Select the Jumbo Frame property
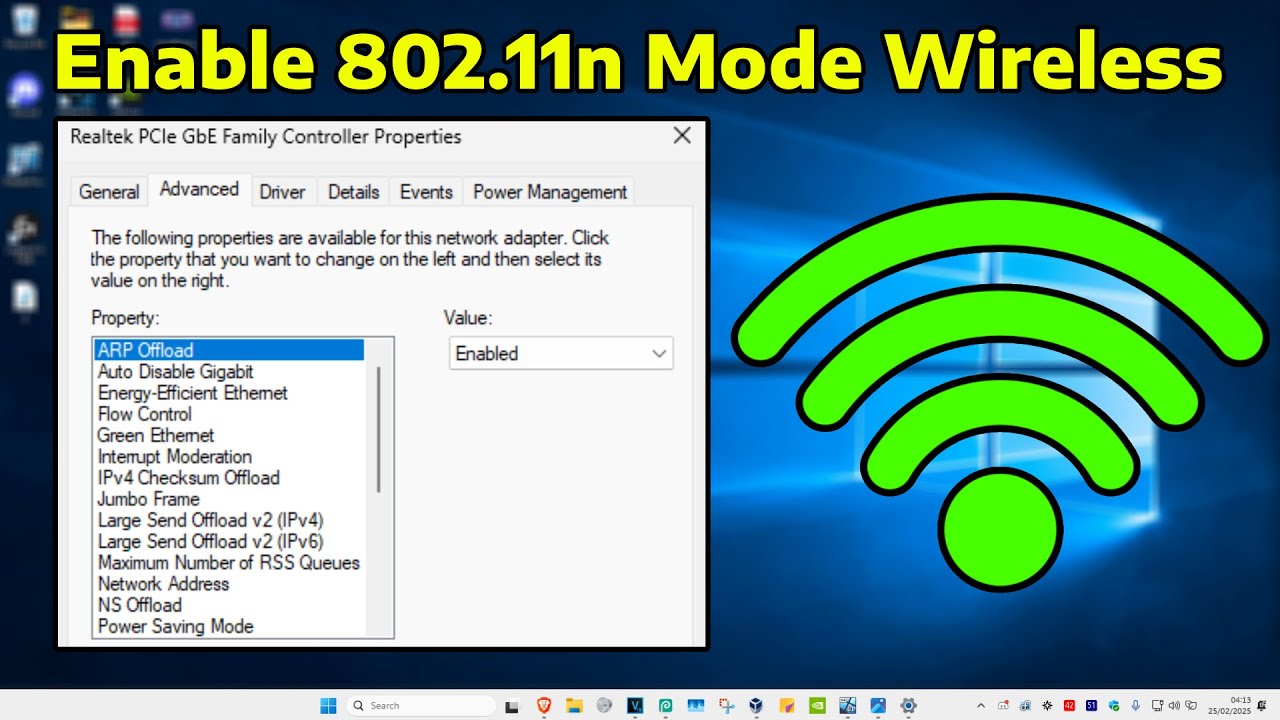Image resolution: width=1280 pixels, height=720 pixels. [x=149, y=499]
